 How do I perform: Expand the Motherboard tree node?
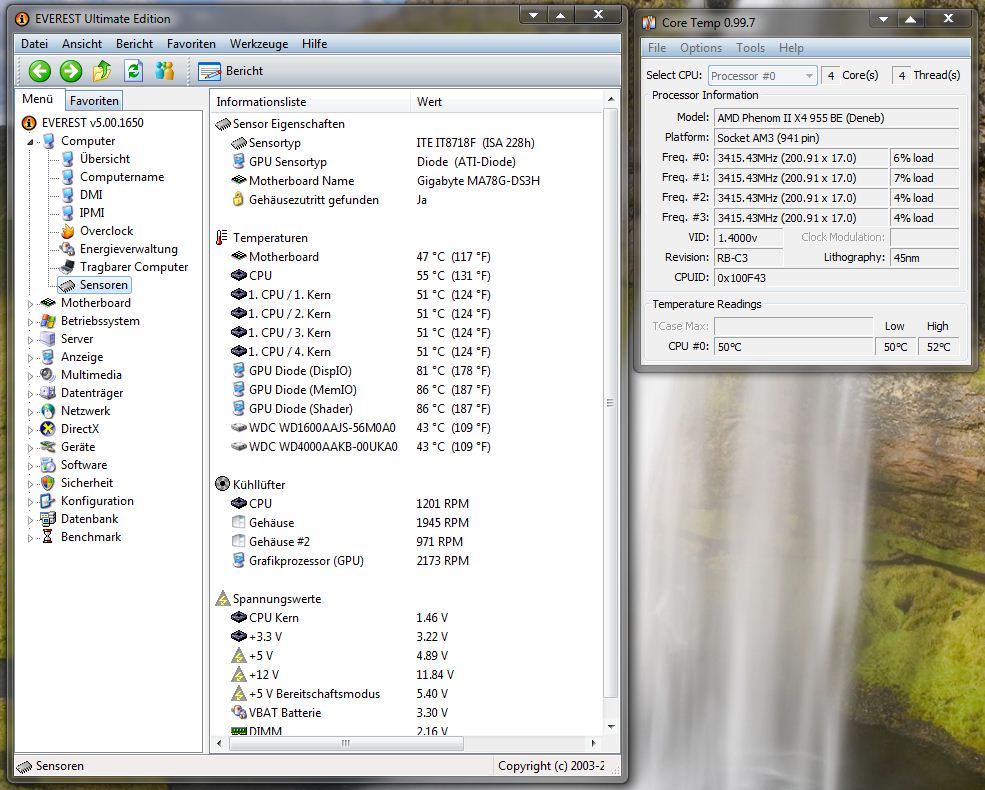[30, 303]
